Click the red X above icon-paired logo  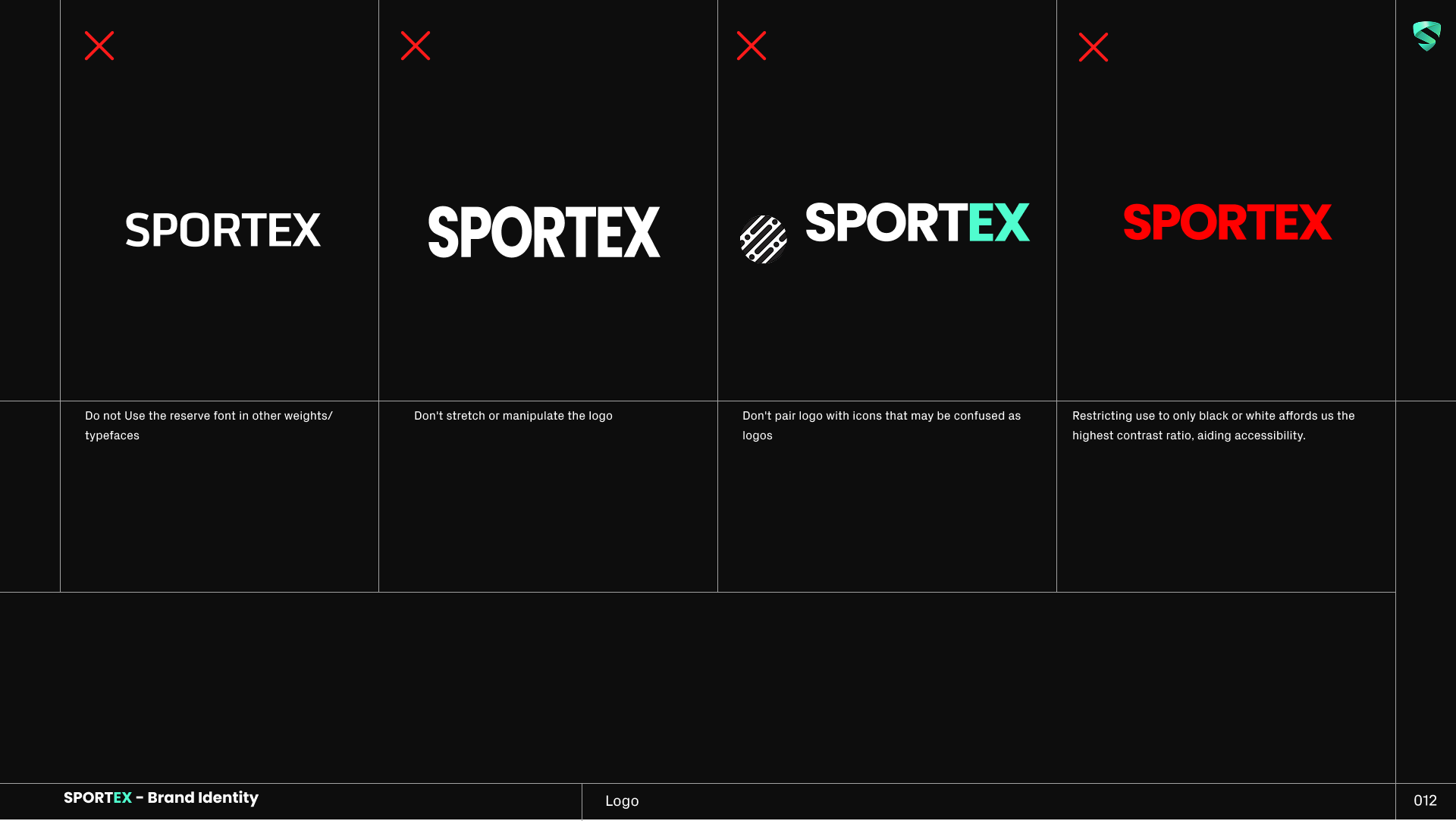click(752, 46)
